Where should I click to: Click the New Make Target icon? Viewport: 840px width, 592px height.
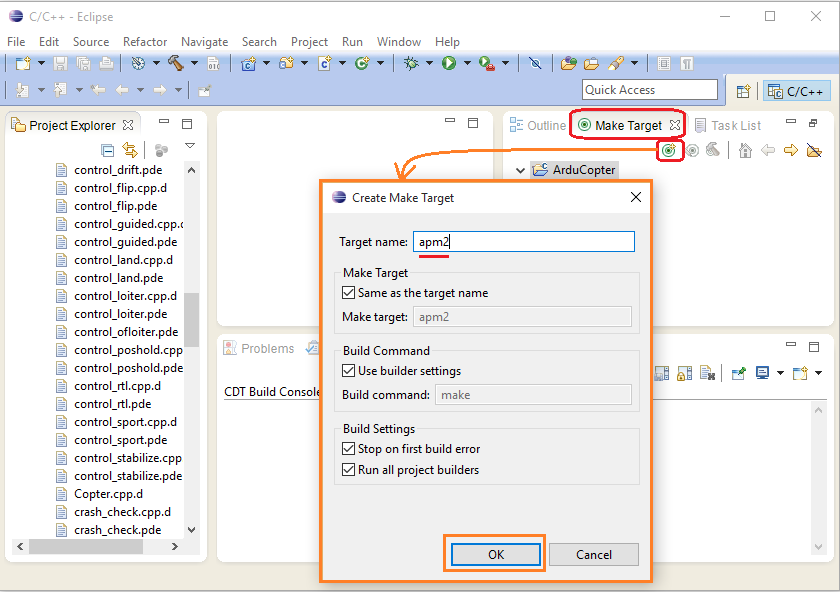pyautogui.click(x=669, y=151)
